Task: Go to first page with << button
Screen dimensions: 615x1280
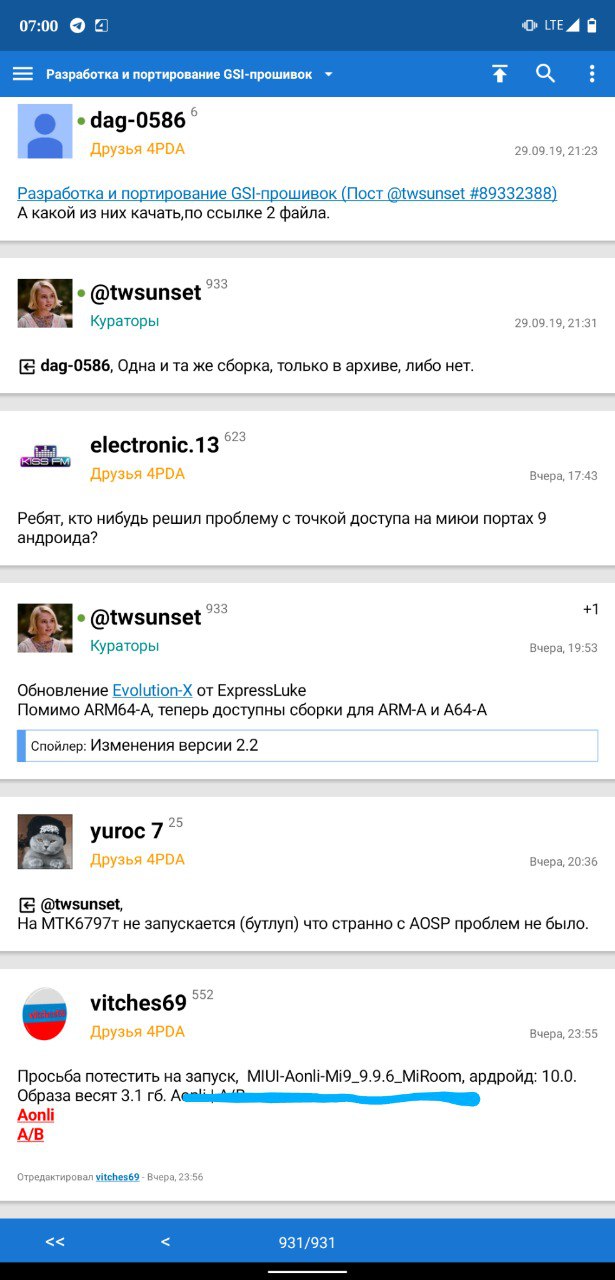Action: 55,1243
